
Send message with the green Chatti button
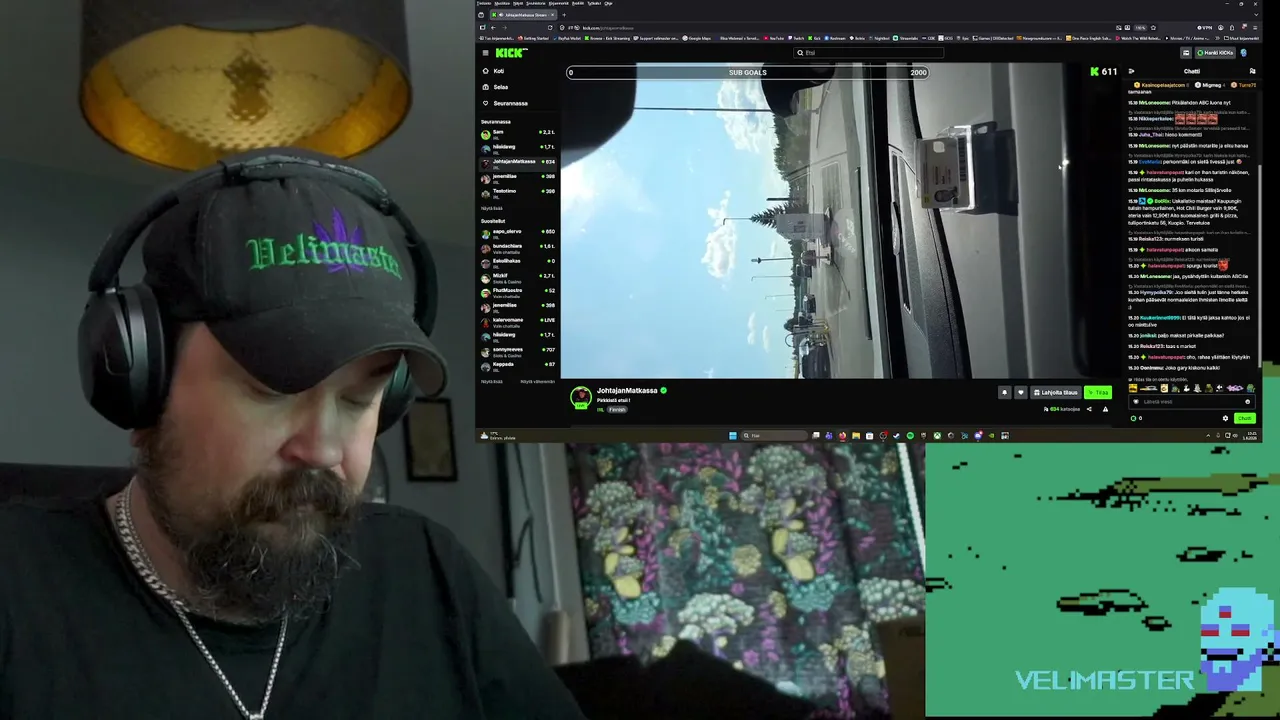(1244, 418)
